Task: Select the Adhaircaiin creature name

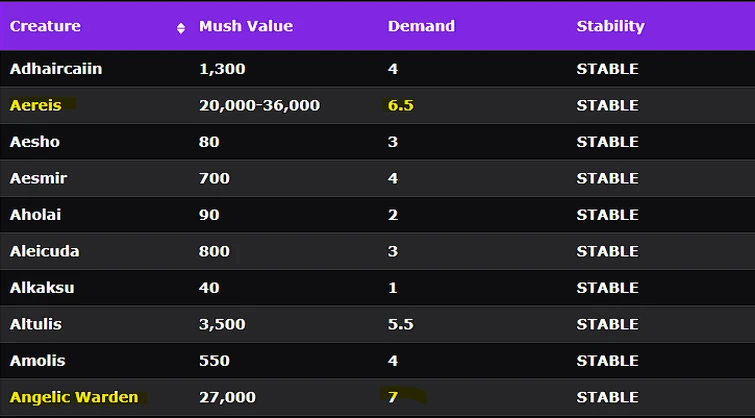Action: [56, 69]
